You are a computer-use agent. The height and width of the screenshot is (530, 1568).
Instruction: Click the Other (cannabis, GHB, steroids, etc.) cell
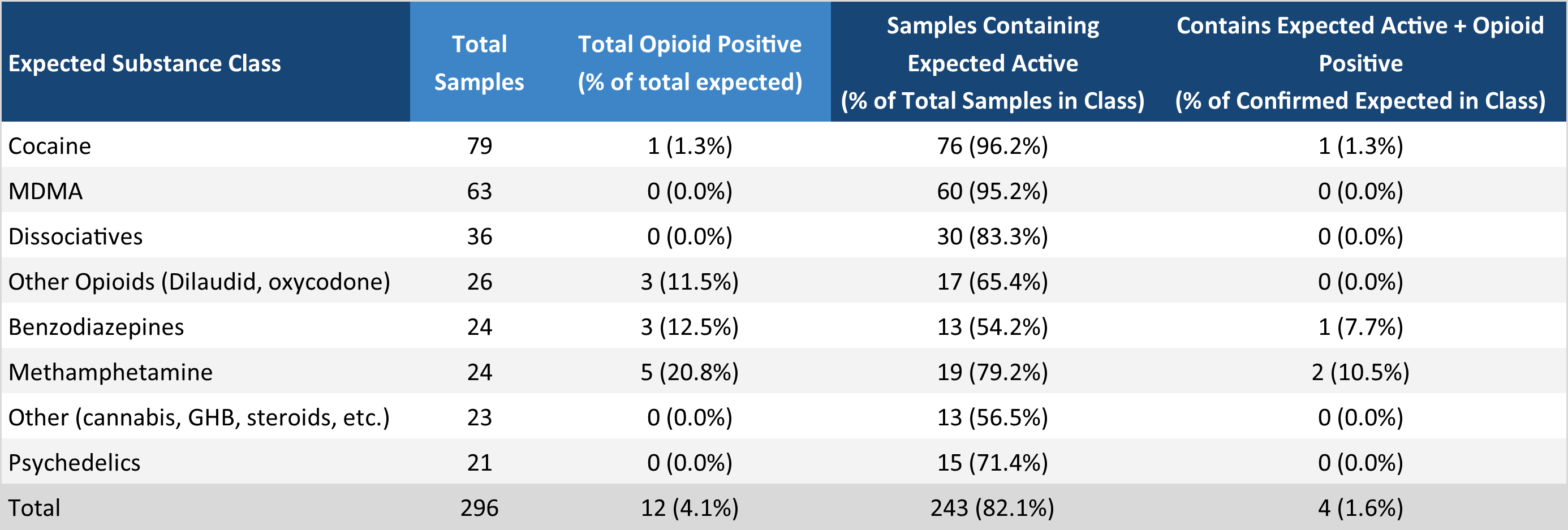(199, 417)
